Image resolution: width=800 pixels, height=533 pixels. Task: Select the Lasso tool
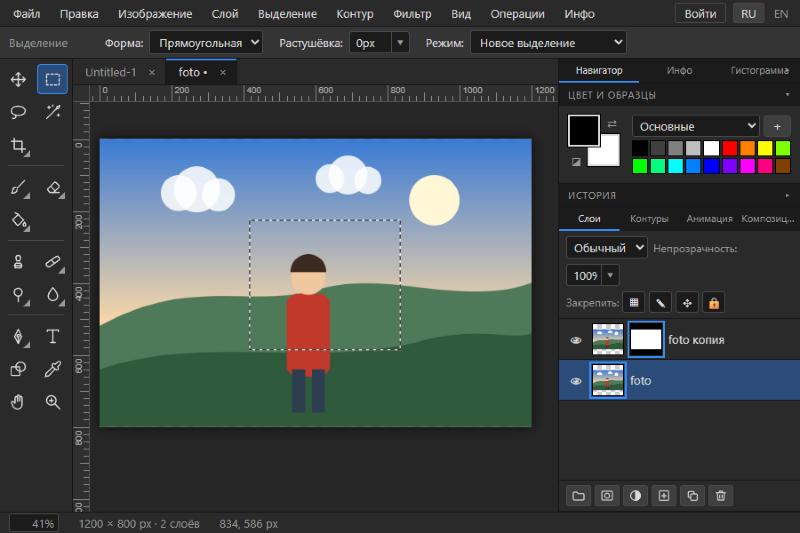point(18,112)
